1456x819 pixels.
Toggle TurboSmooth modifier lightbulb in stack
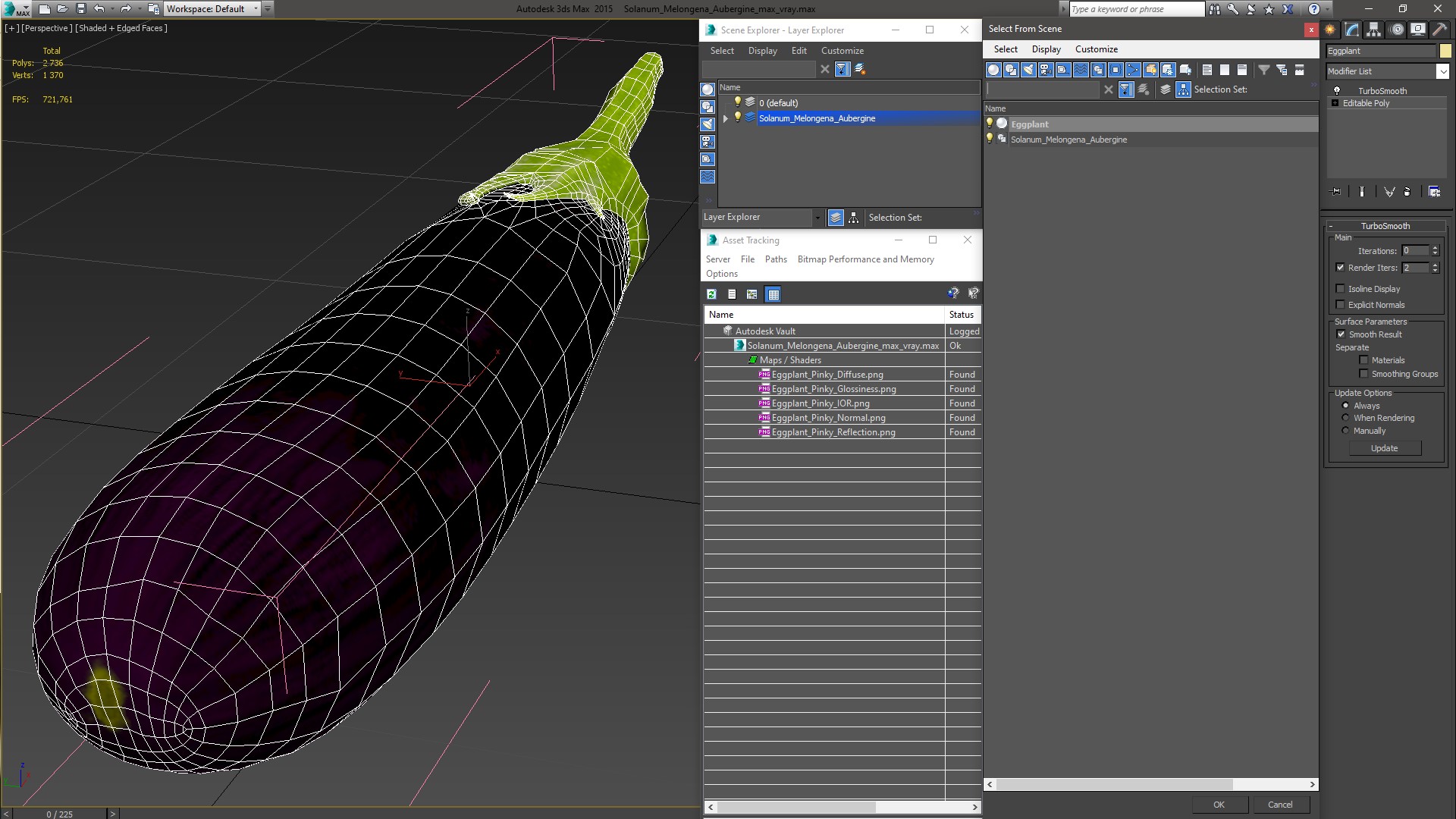pyautogui.click(x=1337, y=91)
